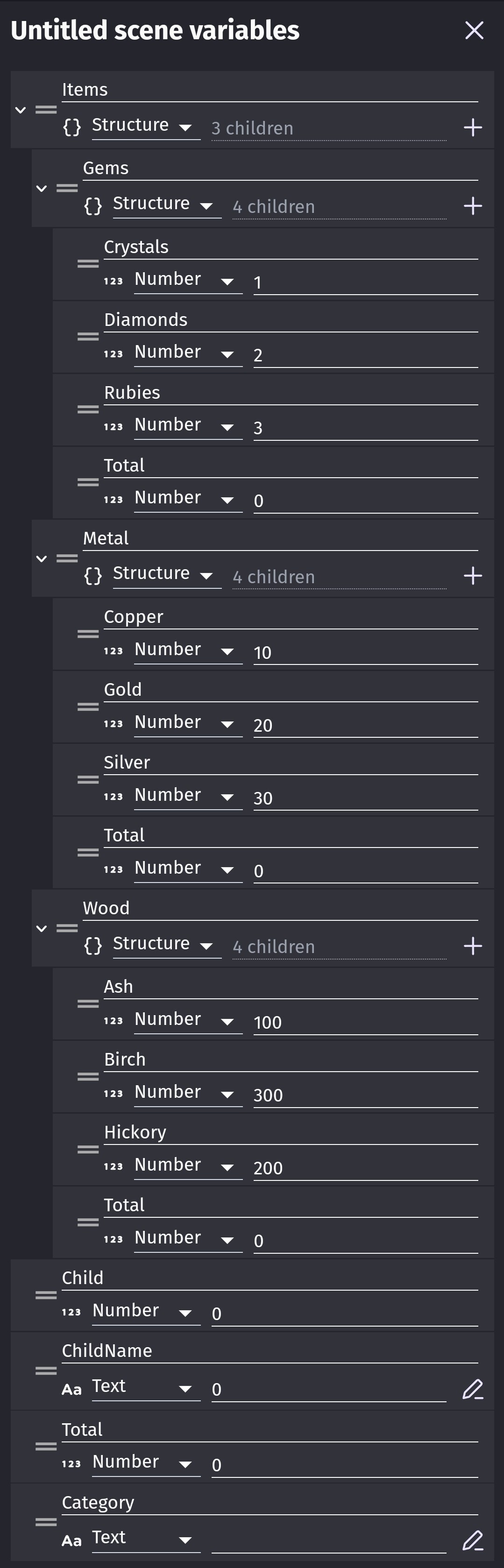Image resolution: width=504 pixels, height=1568 pixels.
Task: Open the Category text editor pencil
Action: coord(472,1540)
